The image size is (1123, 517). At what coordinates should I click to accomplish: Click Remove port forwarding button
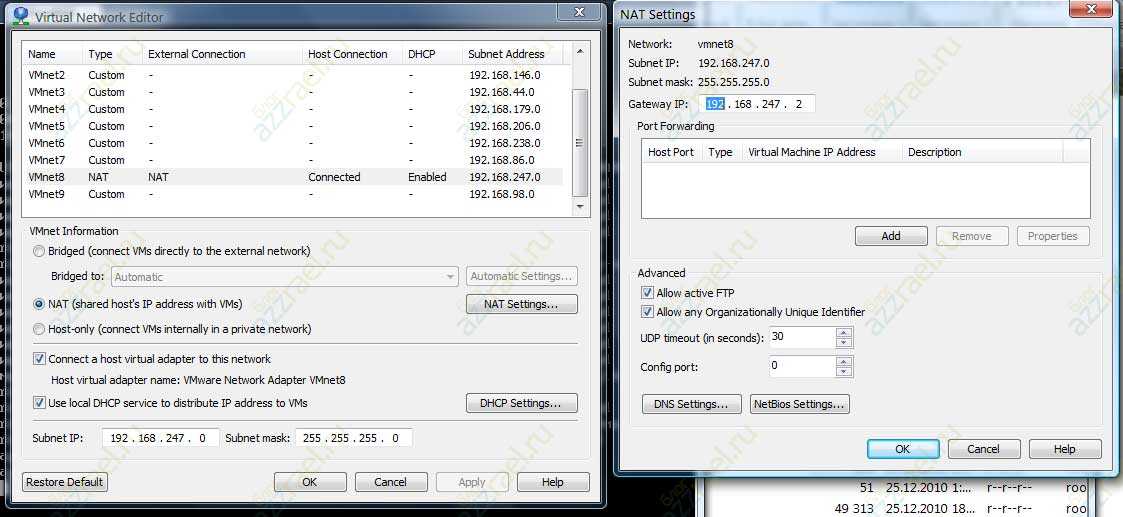pos(972,236)
